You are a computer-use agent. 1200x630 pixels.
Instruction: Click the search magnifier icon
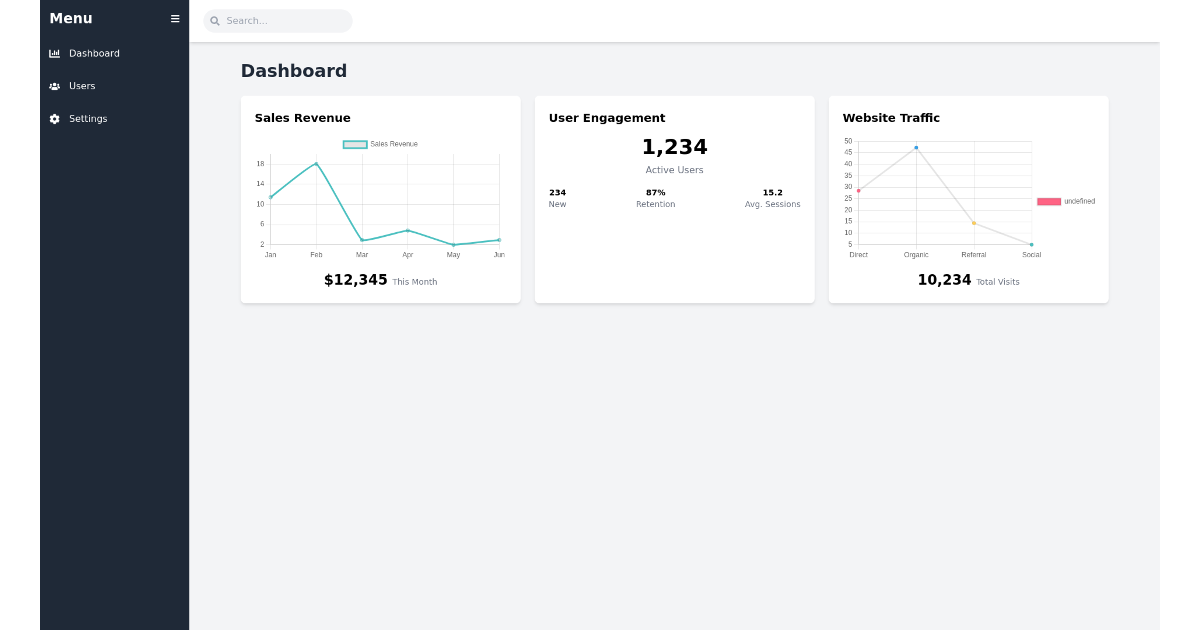(x=213, y=20)
